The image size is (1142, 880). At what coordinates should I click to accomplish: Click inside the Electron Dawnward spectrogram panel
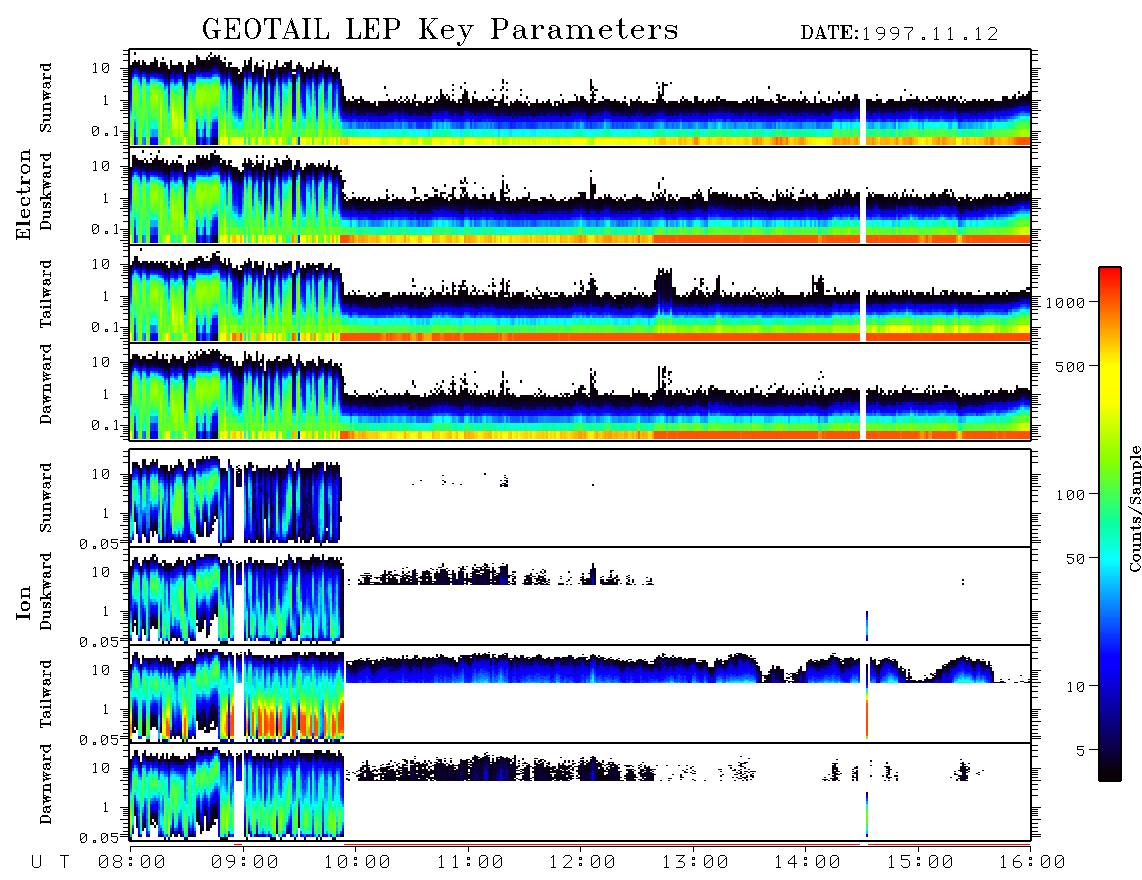[580, 391]
